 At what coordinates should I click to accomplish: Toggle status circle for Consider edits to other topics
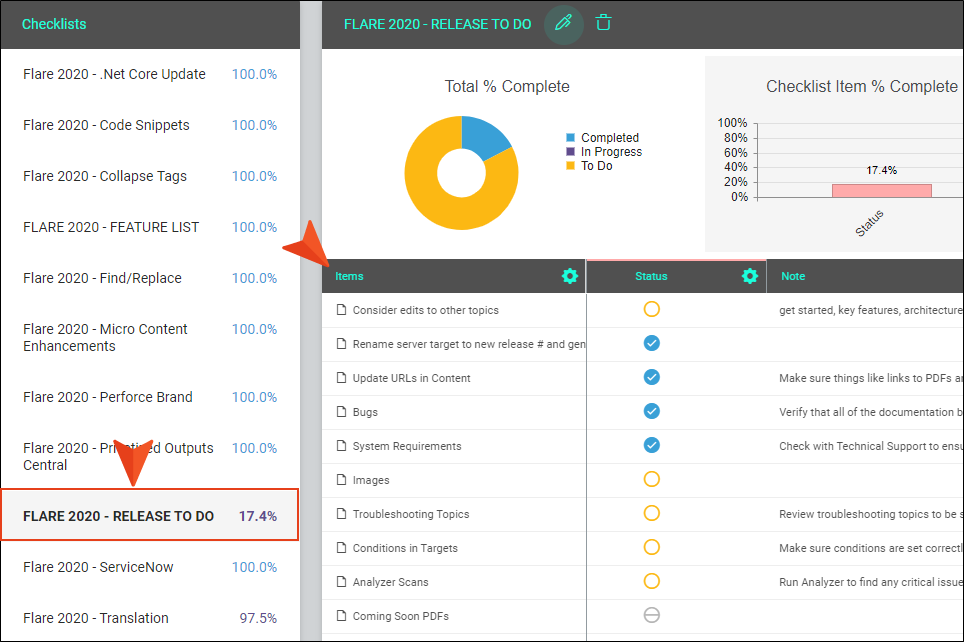[x=652, y=309]
